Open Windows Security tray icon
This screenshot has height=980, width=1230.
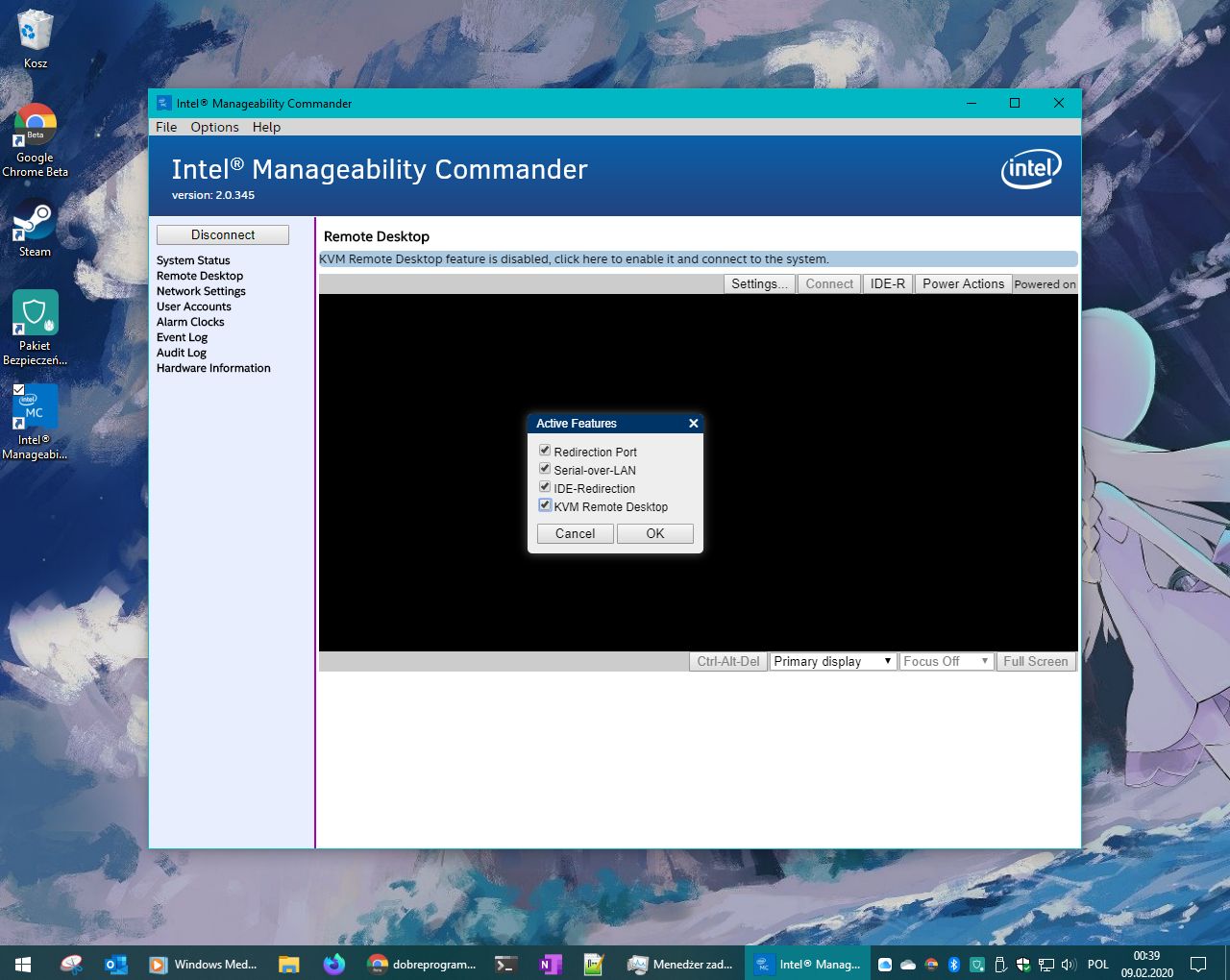tap(1023, 964)
